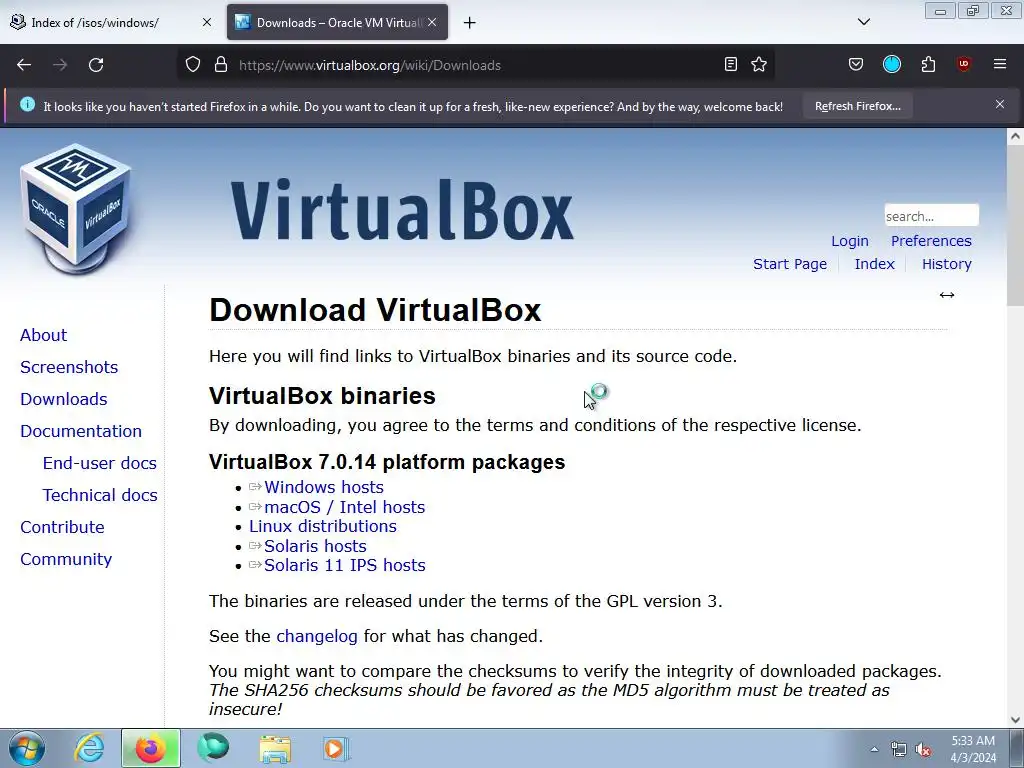The height and width of the screenshot is (768, 1024).
Task: Open Windows Media Player taskbar icon
Action: (x=336, y=748)
